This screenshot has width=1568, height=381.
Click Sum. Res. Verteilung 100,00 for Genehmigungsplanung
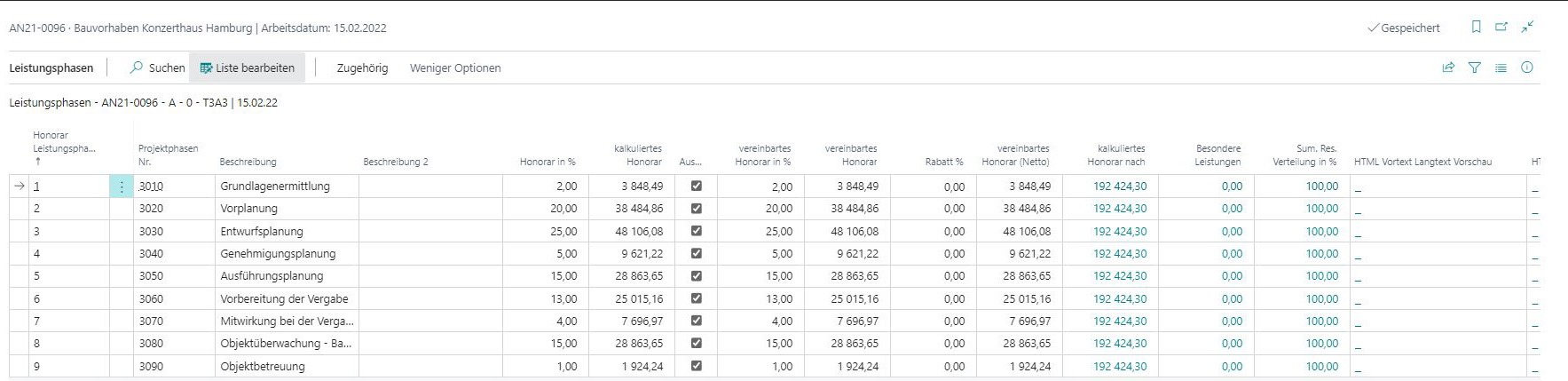pyautogui.click(x=1321, y=254)
